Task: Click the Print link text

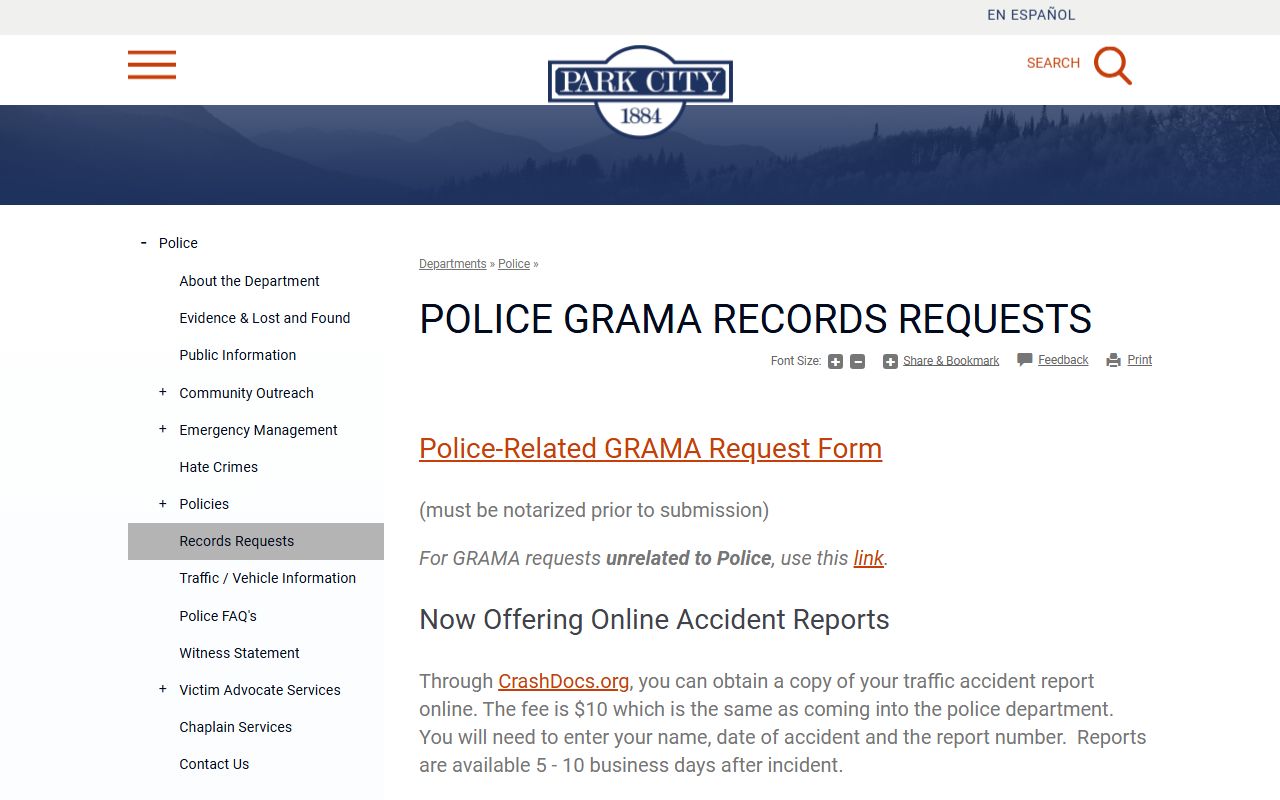Action: pyautogui.click(x=1140, y=360)
